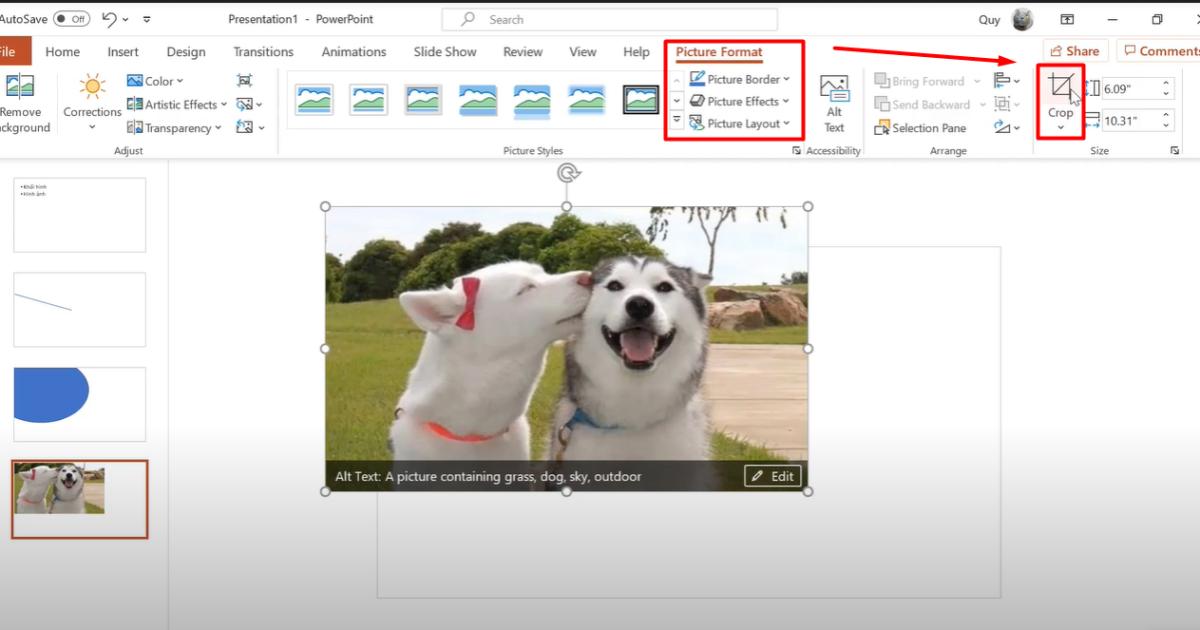This screenshot has width=1200, height=630.
Task: Apply the black double-frame picture style
Action: click(x=641, y=100)
